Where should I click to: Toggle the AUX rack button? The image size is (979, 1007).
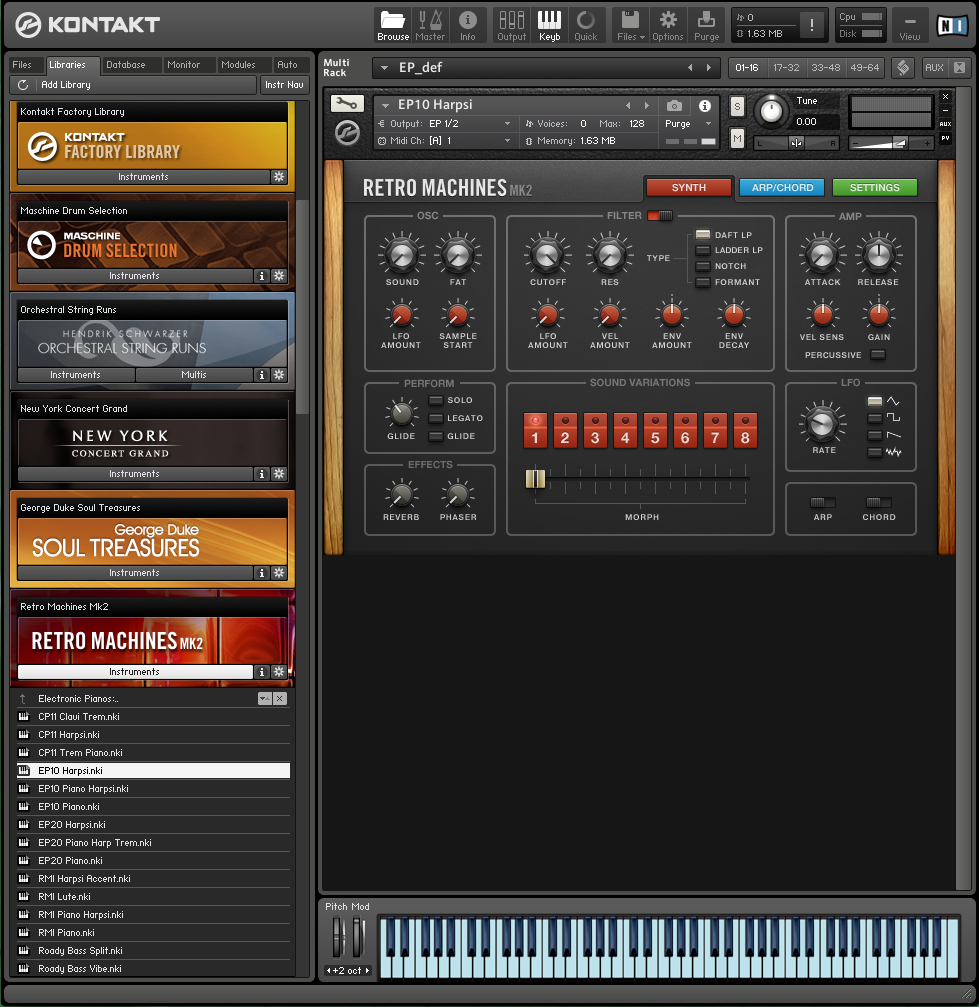pos(934,67)
